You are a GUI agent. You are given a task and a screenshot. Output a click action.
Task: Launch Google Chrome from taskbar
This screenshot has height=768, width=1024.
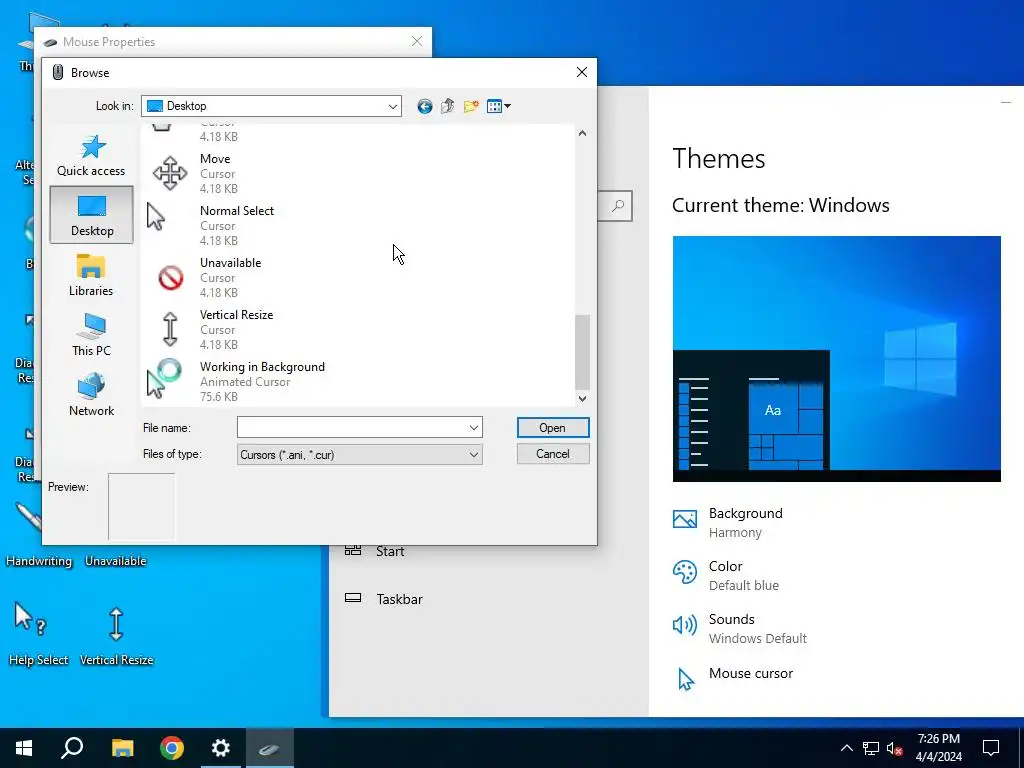click(172, 748)
